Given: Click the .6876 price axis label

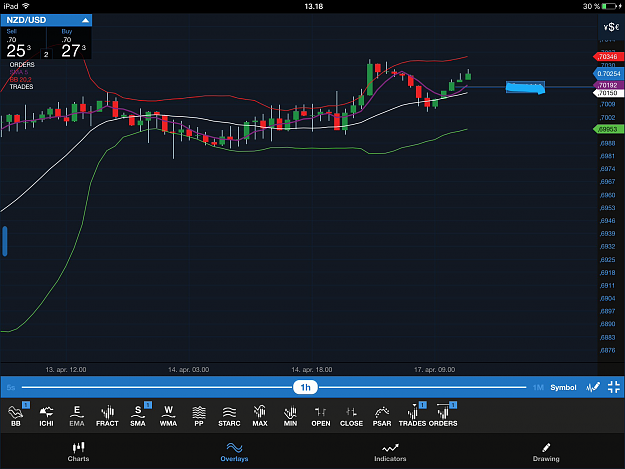Looking at the screenshot, I should point(607,351).
